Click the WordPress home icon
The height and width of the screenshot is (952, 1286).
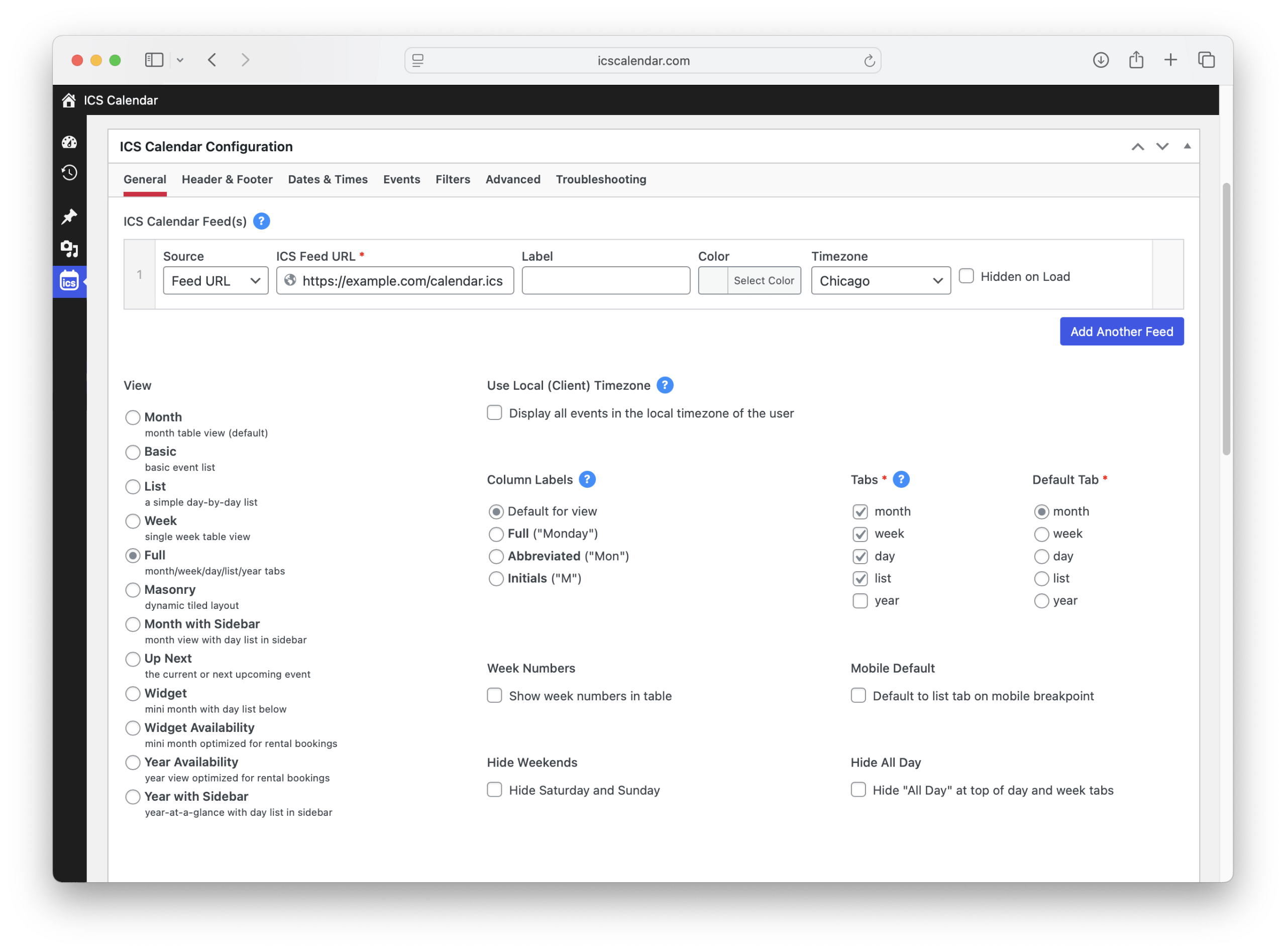coord(68,100)
